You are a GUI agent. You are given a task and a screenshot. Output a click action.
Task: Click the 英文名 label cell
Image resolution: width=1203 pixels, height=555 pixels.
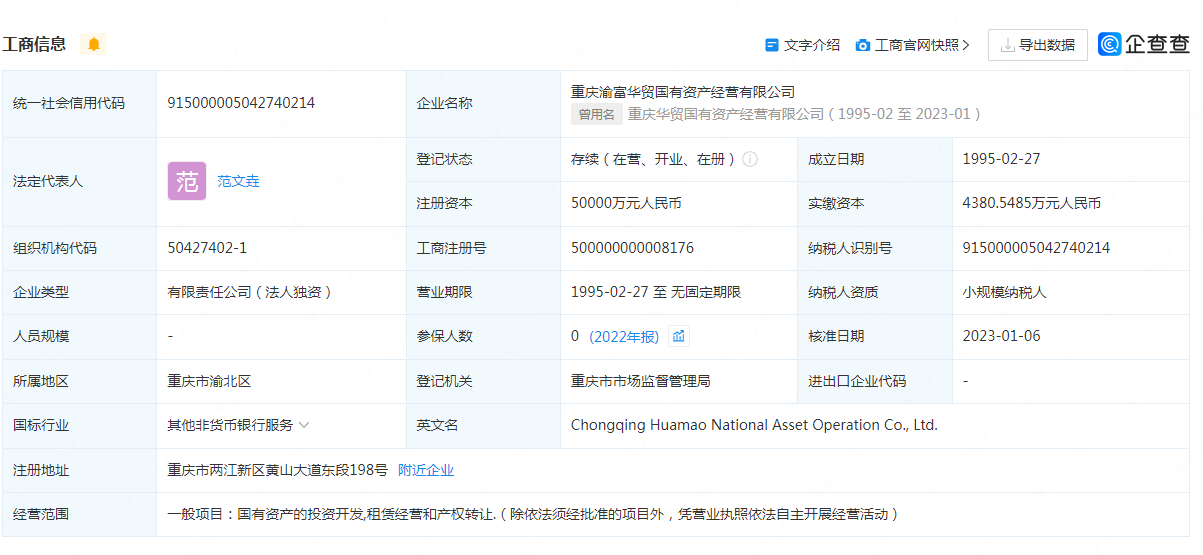tap(483, 425)
